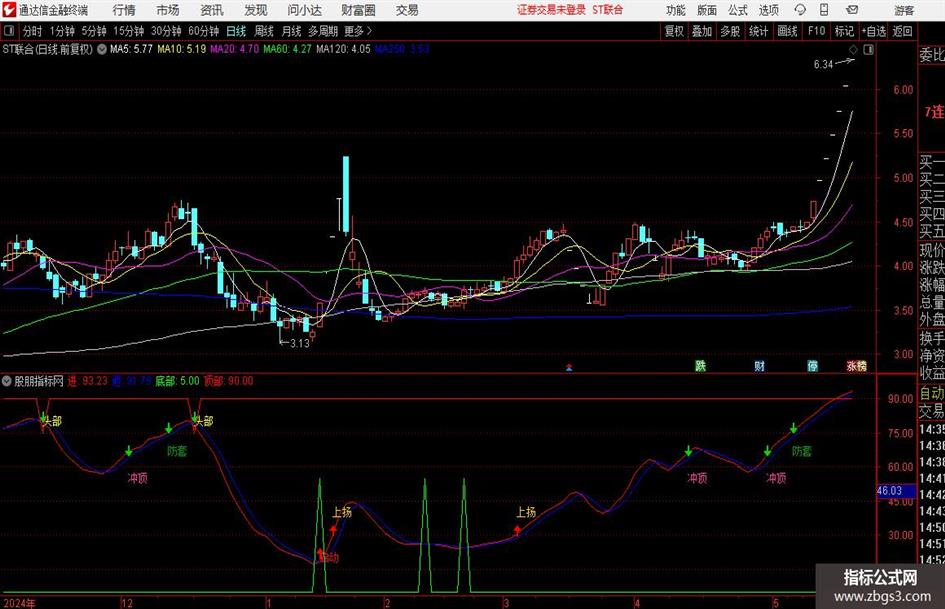Image resolution: width=945 pixels, height=609 pixels.
Task: Click the 底部: 5.00 indicator value
Action: (x=177, y=381)
